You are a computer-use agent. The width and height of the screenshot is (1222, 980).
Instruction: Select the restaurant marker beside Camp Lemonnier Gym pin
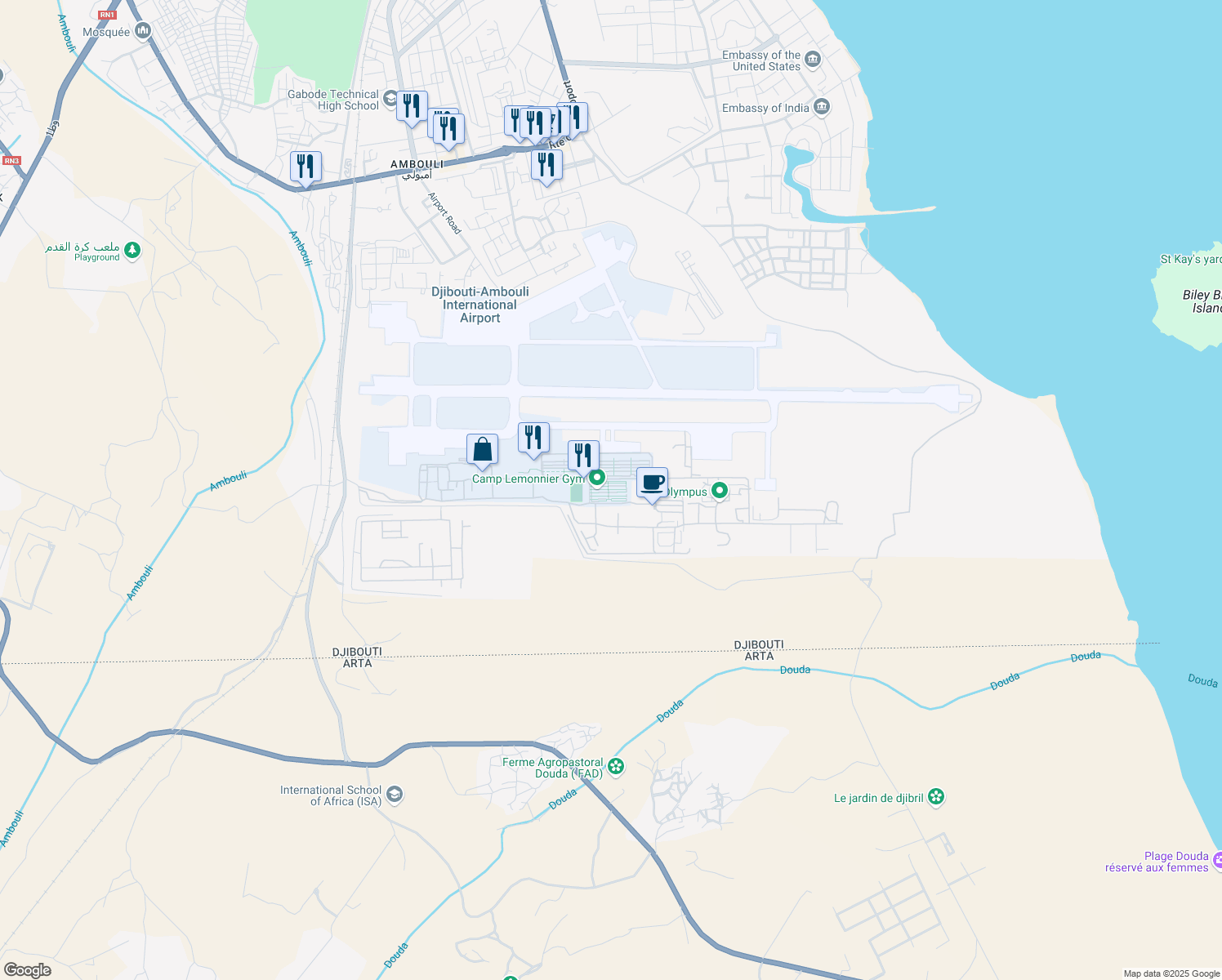583,457
